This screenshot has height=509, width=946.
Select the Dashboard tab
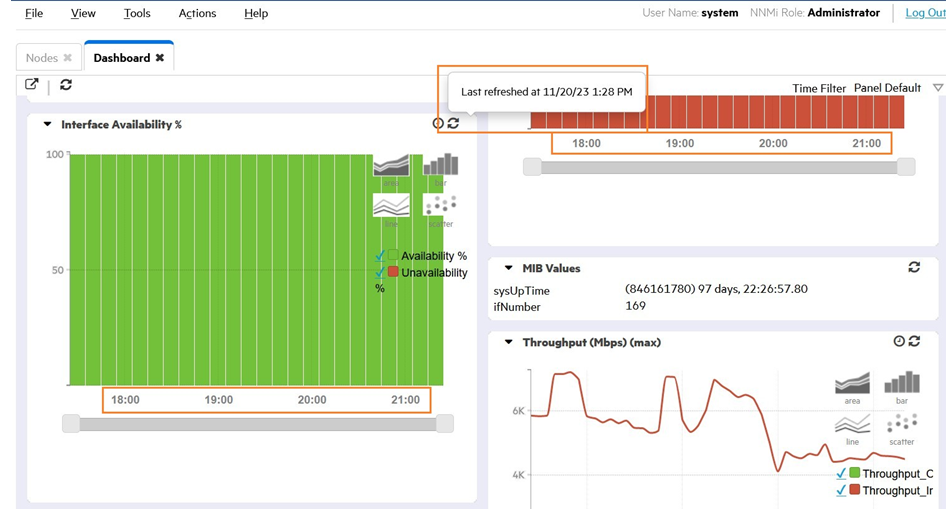[x=121, y=58]
